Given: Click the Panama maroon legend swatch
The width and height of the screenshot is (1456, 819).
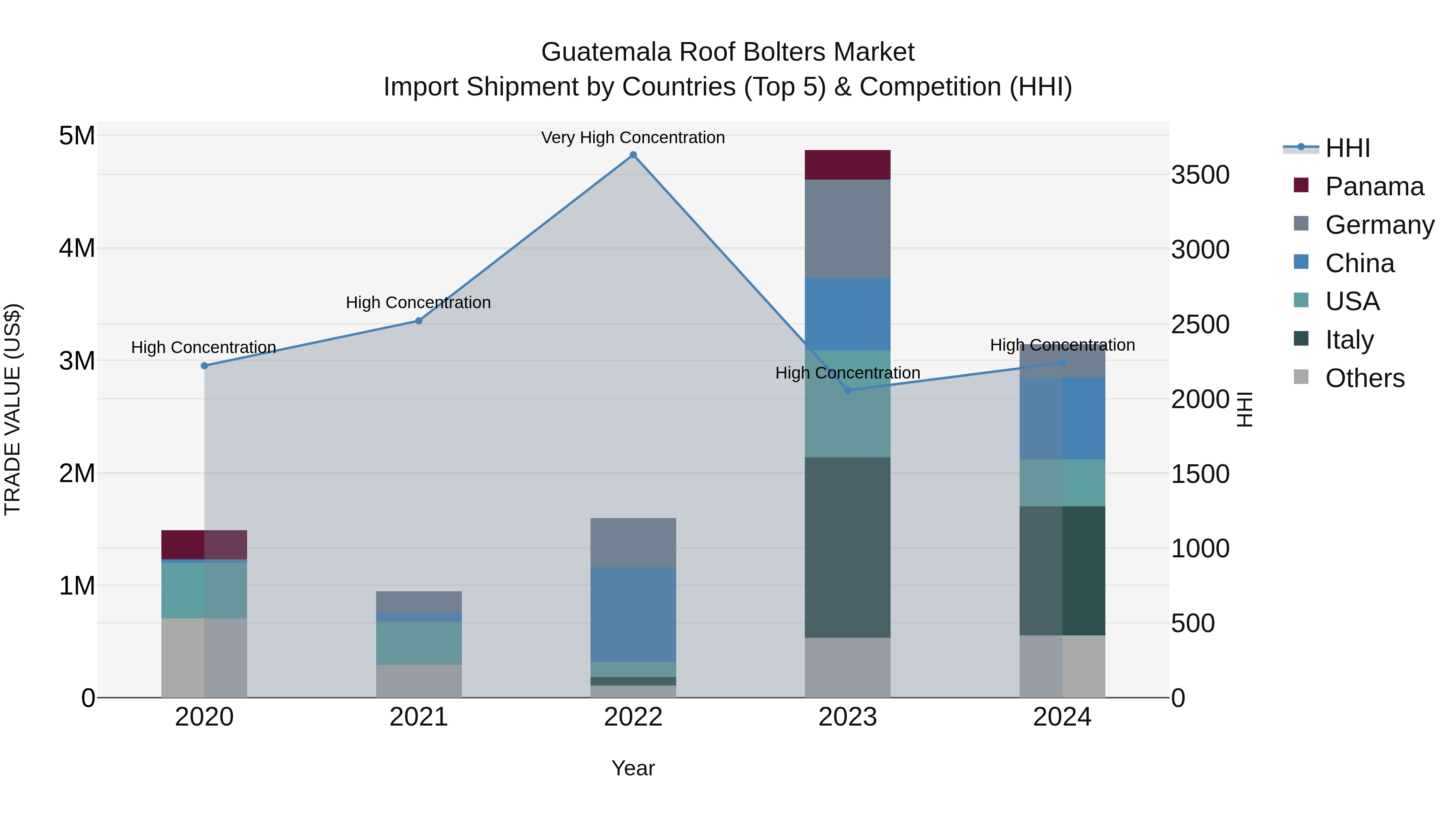Looking at the screenshot, I should coord(1301,185).
